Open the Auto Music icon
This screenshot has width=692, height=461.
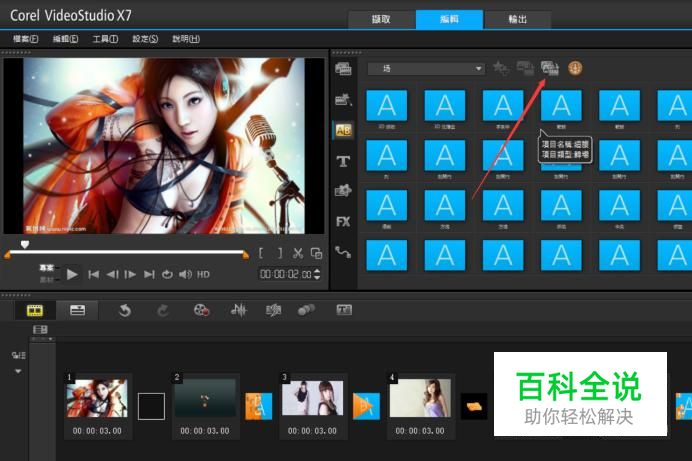(x=273, y=310)
